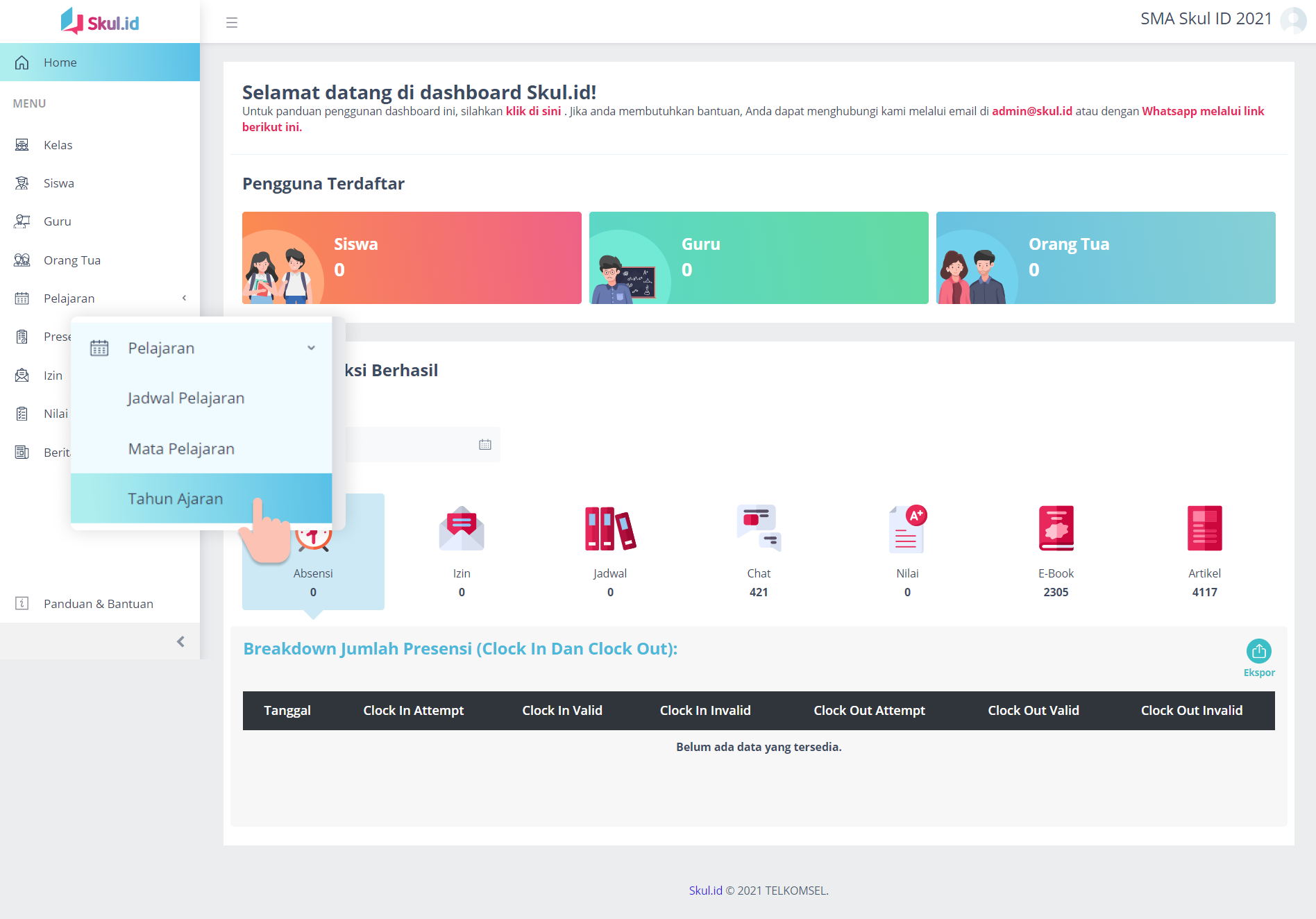The width and height of the screenshot is (1316, 919).
Task: Click the Siswa registered users card
Action: (412, 258)
